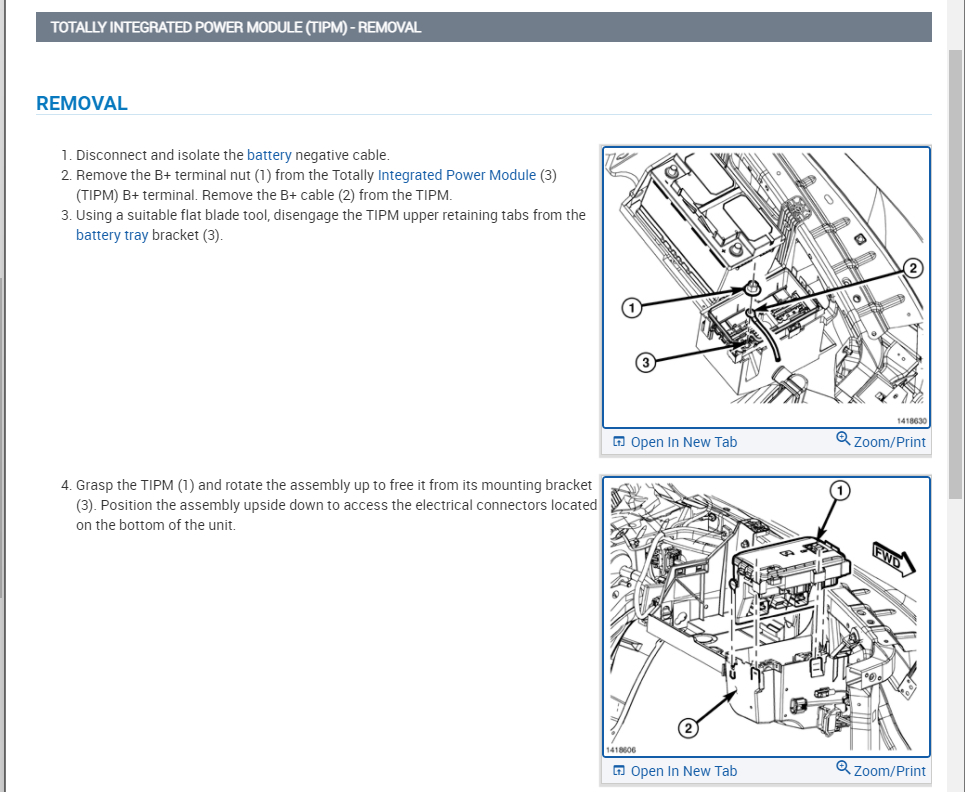Click the 'TOTALLY INTEGRATED POWER MODULE (TIPM) - REMOVAL' title bar
Viewport: 965px width, 792px height.
[x=484, y=27]
